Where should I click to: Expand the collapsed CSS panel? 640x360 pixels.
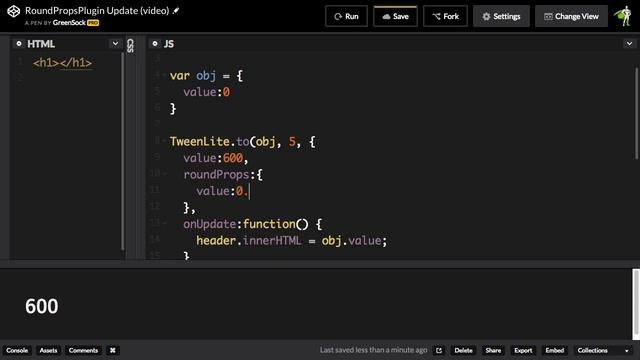pos(130,46)
